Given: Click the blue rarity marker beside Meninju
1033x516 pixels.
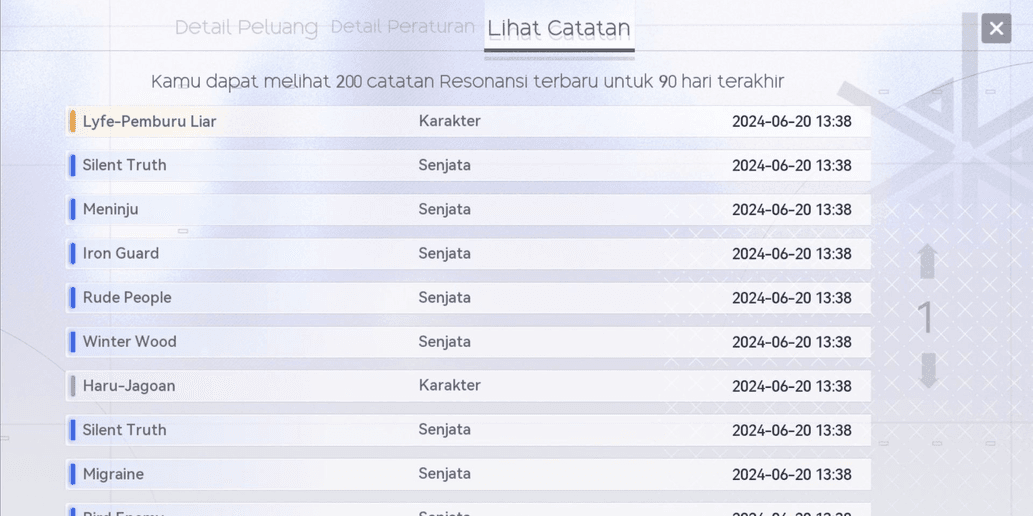Looking at the screenshot, I should click(72, 210).
